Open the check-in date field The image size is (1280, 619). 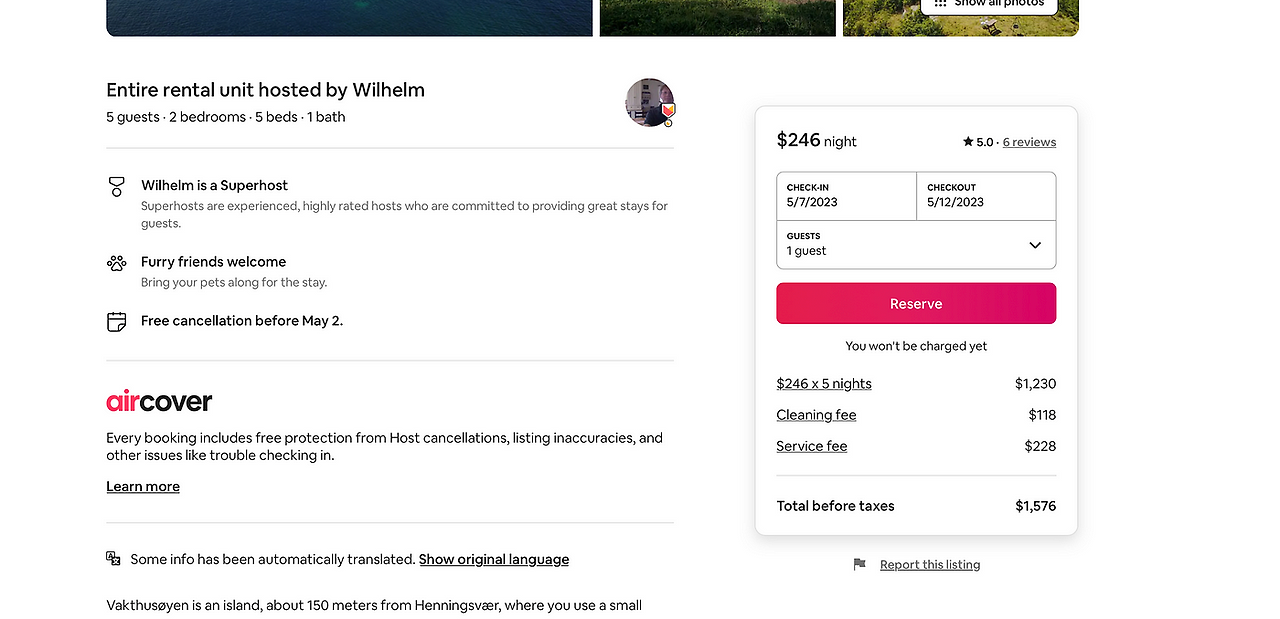coord(846,196)
